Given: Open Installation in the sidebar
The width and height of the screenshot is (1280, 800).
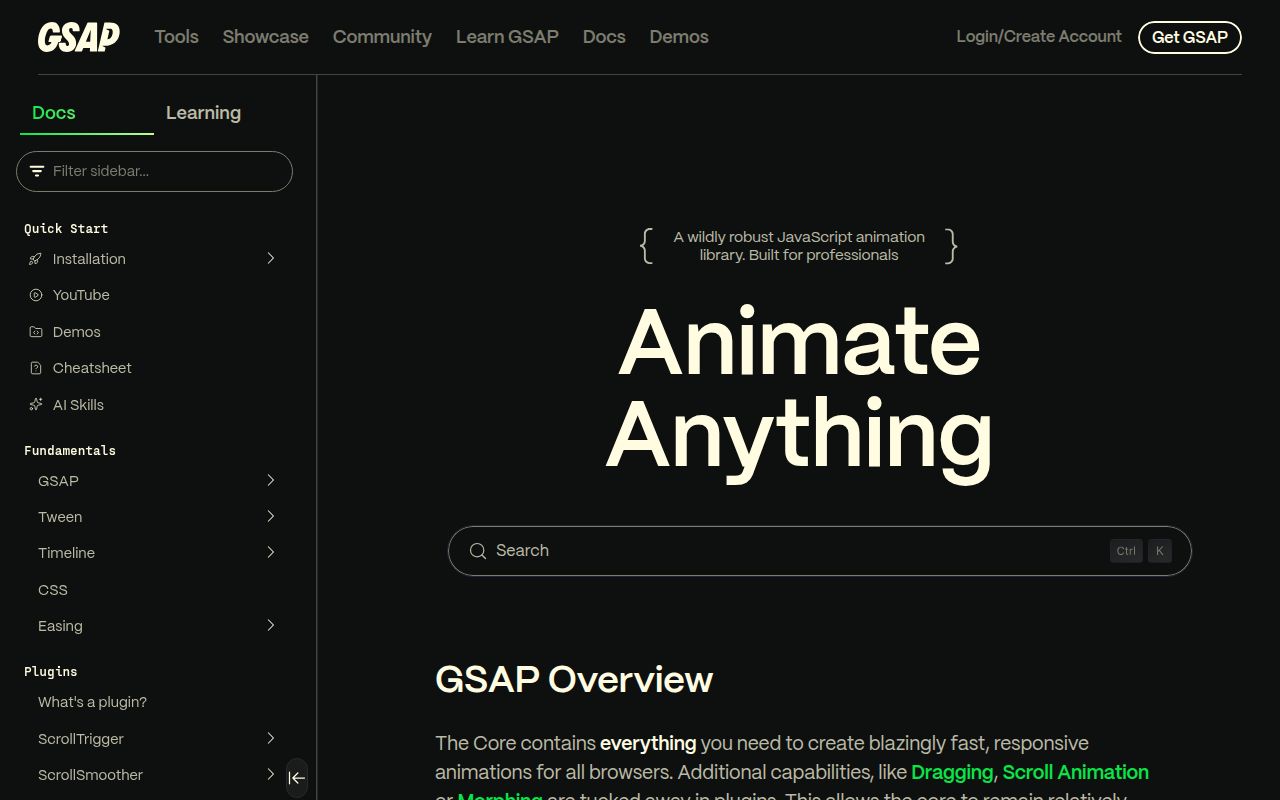Looking at the screenshot, I should pyautogui.click(x=89, y=259).
